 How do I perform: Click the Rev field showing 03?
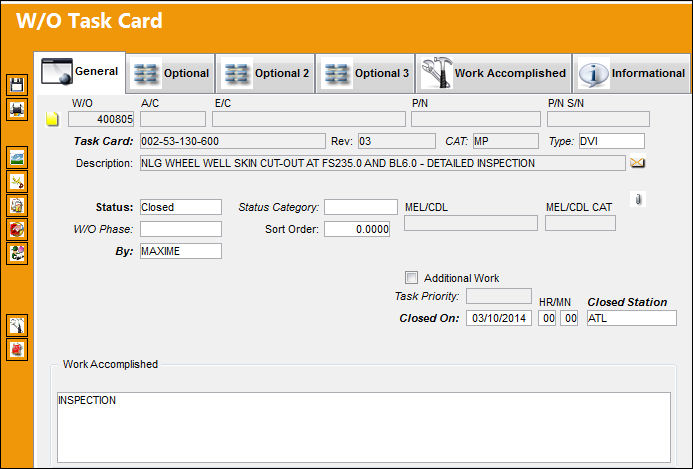pyautogui.click(x=396, y=141)
